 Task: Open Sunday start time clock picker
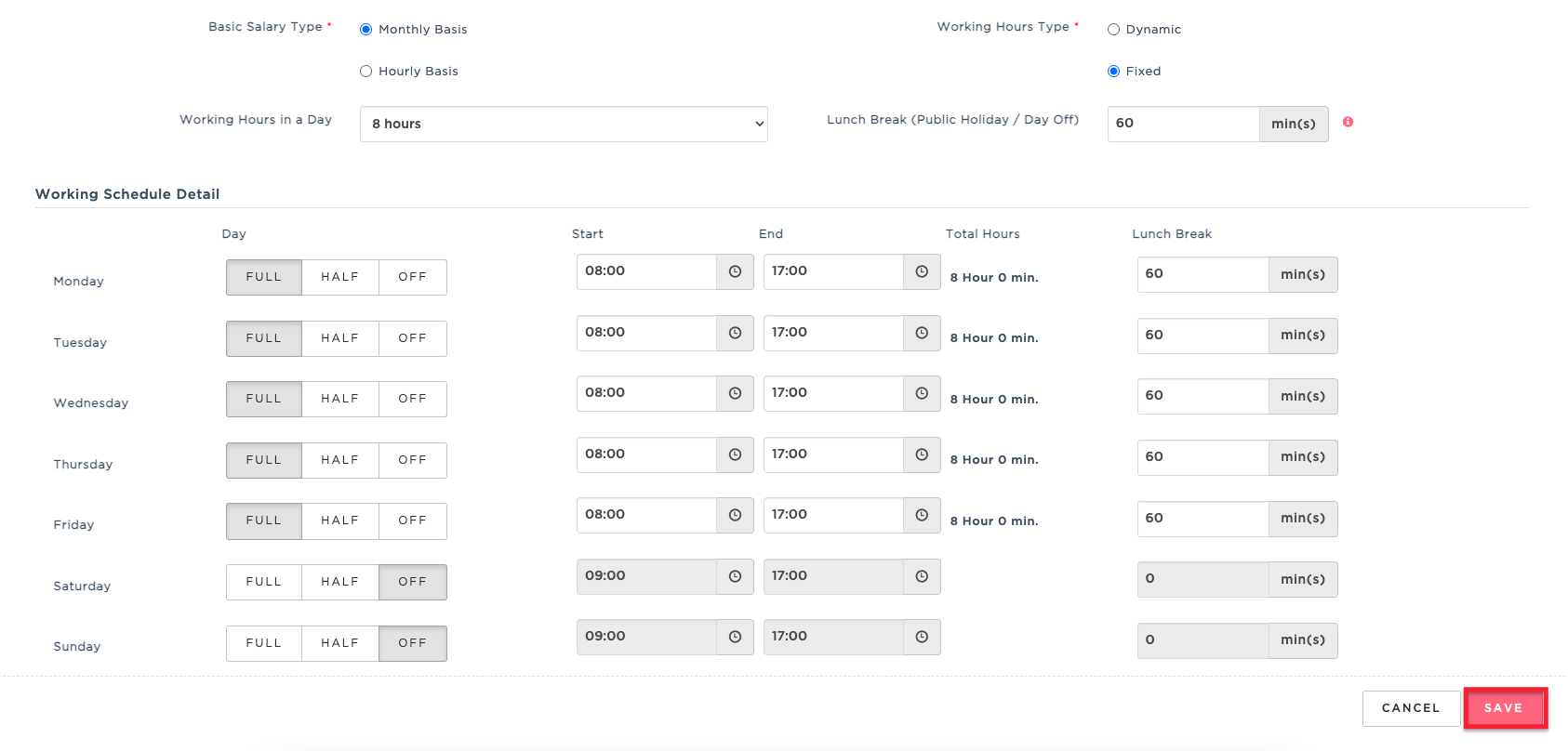(735, 637)
